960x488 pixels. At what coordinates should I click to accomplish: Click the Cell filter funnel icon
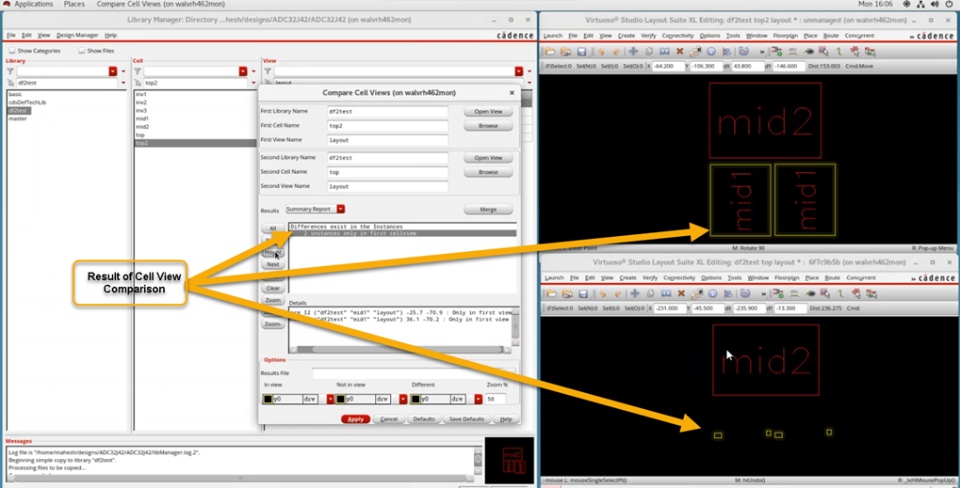(138, 72)
